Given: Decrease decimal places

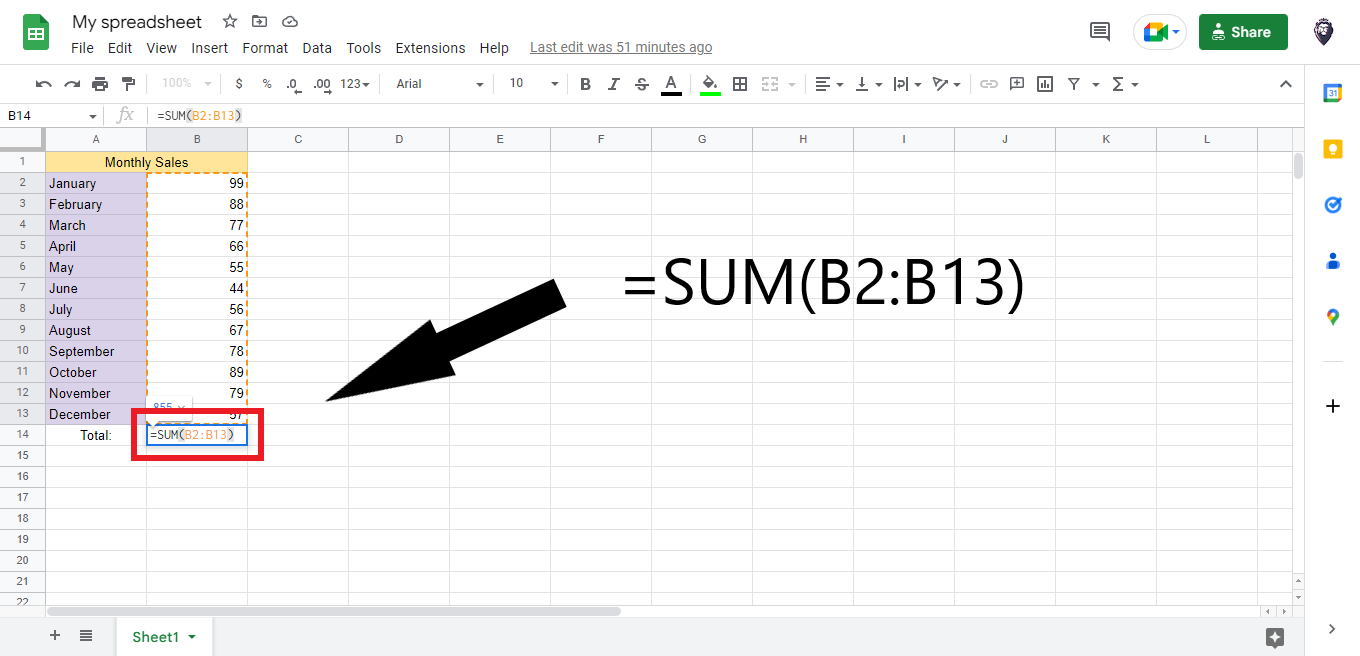Looking at the screenshot, I should coord(293,84).
